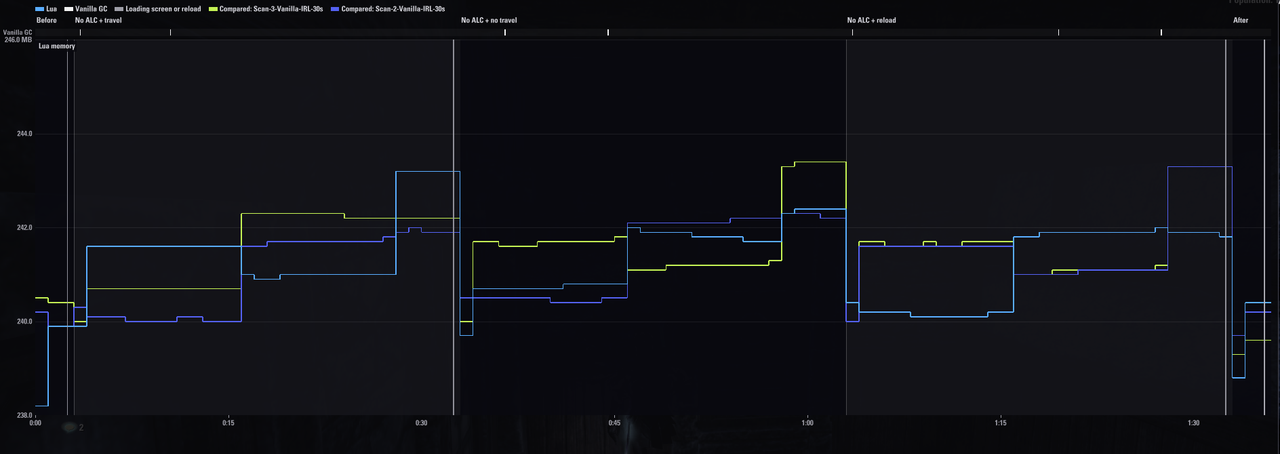The width and height of the screenshot is (1280, 454).
Task: Click the 'No ALC + reload' phase label
Action: 873,20
